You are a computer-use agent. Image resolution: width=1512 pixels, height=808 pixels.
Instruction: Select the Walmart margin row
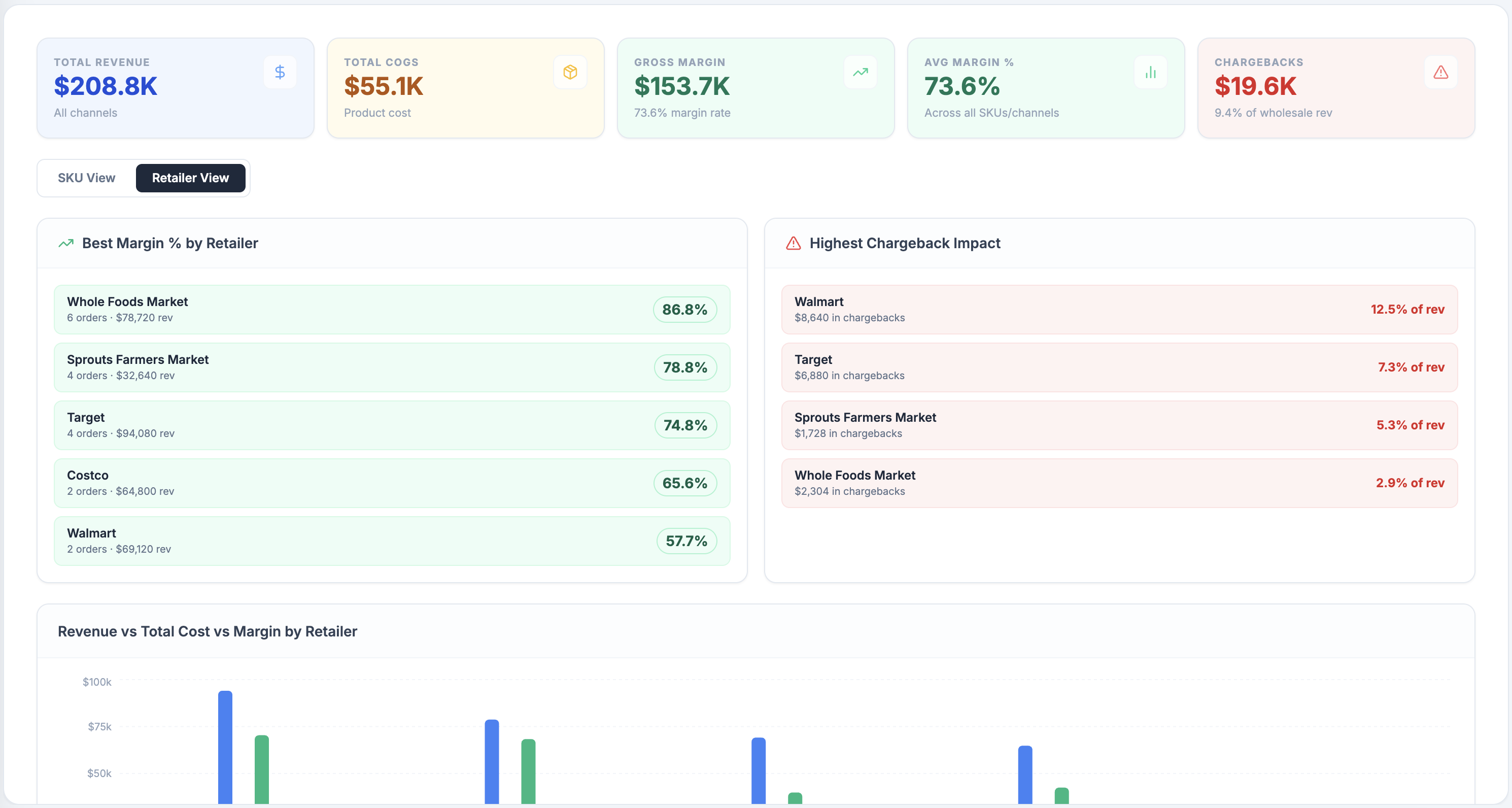[x=392, y=541]
